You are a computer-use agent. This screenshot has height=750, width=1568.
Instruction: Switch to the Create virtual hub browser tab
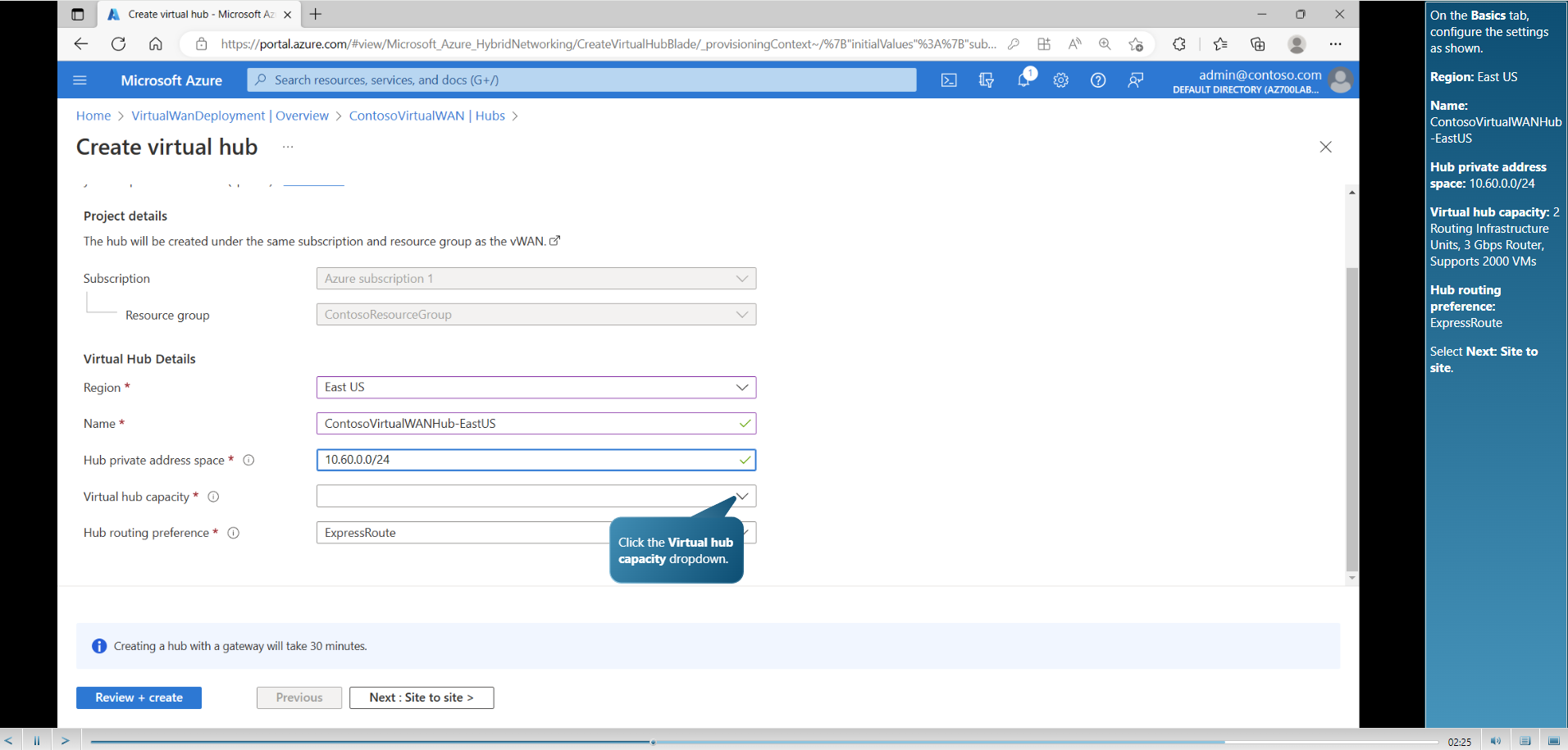200,14
